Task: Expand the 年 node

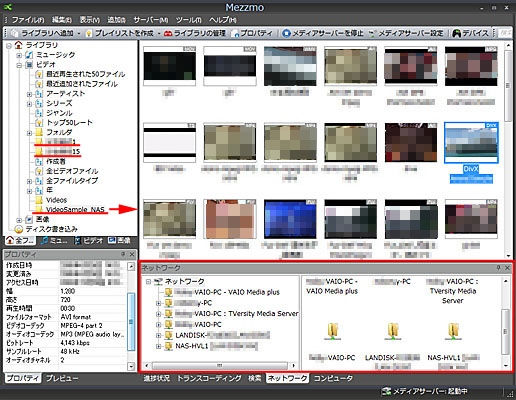Action: tap(29, 191)
